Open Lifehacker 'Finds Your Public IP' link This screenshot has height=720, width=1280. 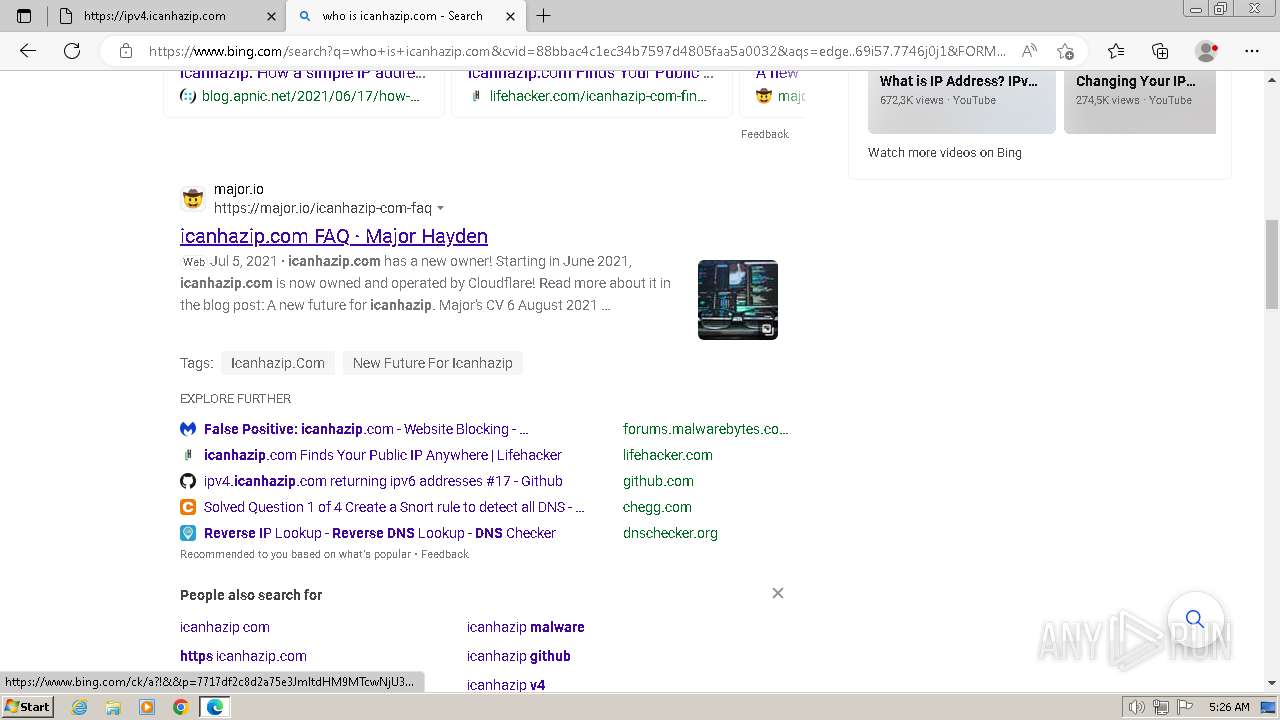(x=383, y=455)
